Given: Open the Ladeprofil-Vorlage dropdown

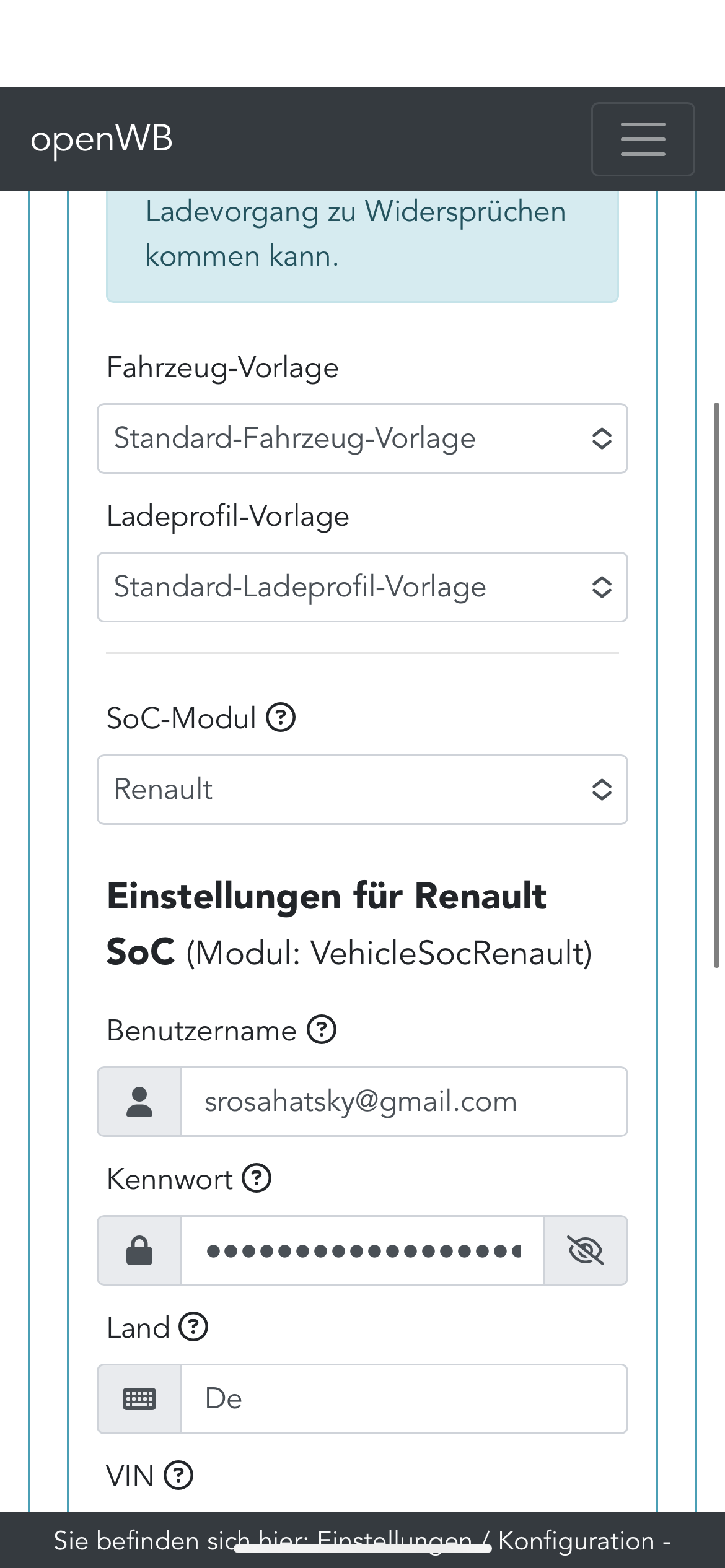Looking at the screenshot, I should [362, 587].
